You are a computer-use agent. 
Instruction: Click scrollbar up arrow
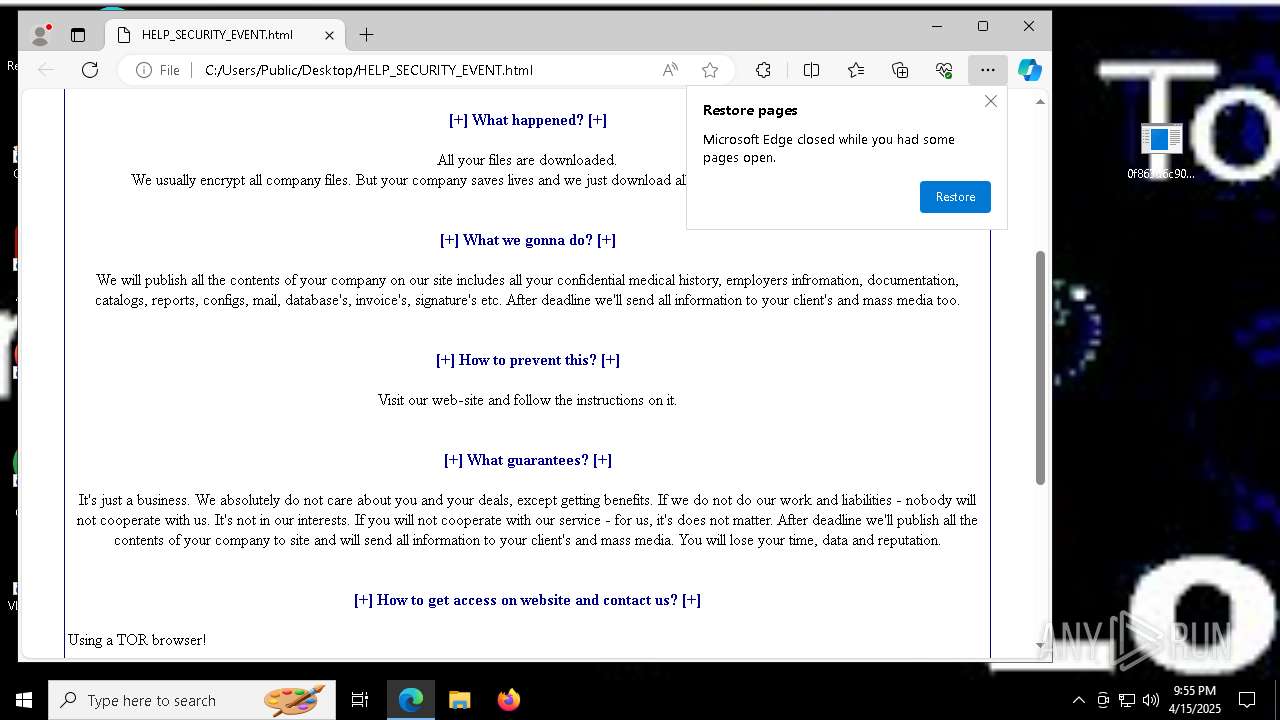(x=1040, y=102)
